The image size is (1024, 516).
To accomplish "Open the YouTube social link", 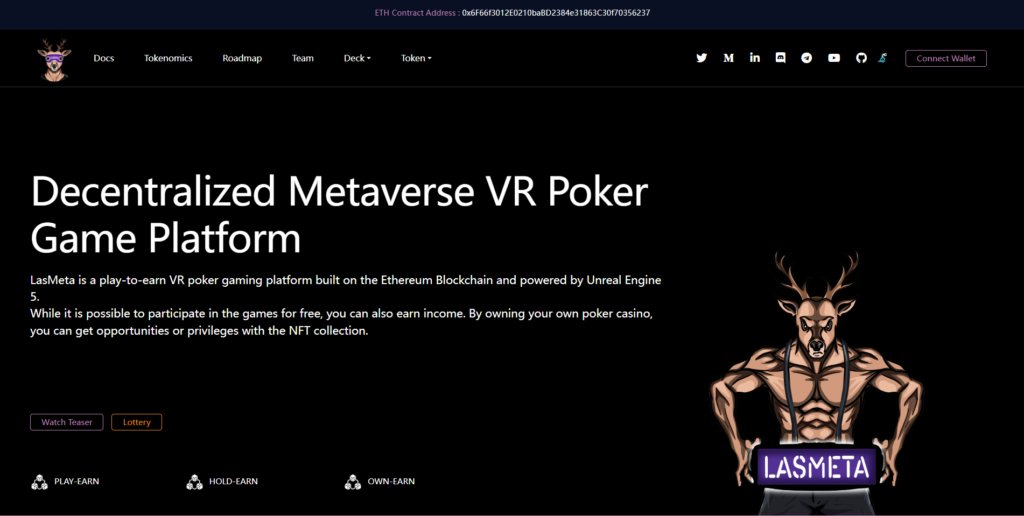I will [x=834, y=58].
